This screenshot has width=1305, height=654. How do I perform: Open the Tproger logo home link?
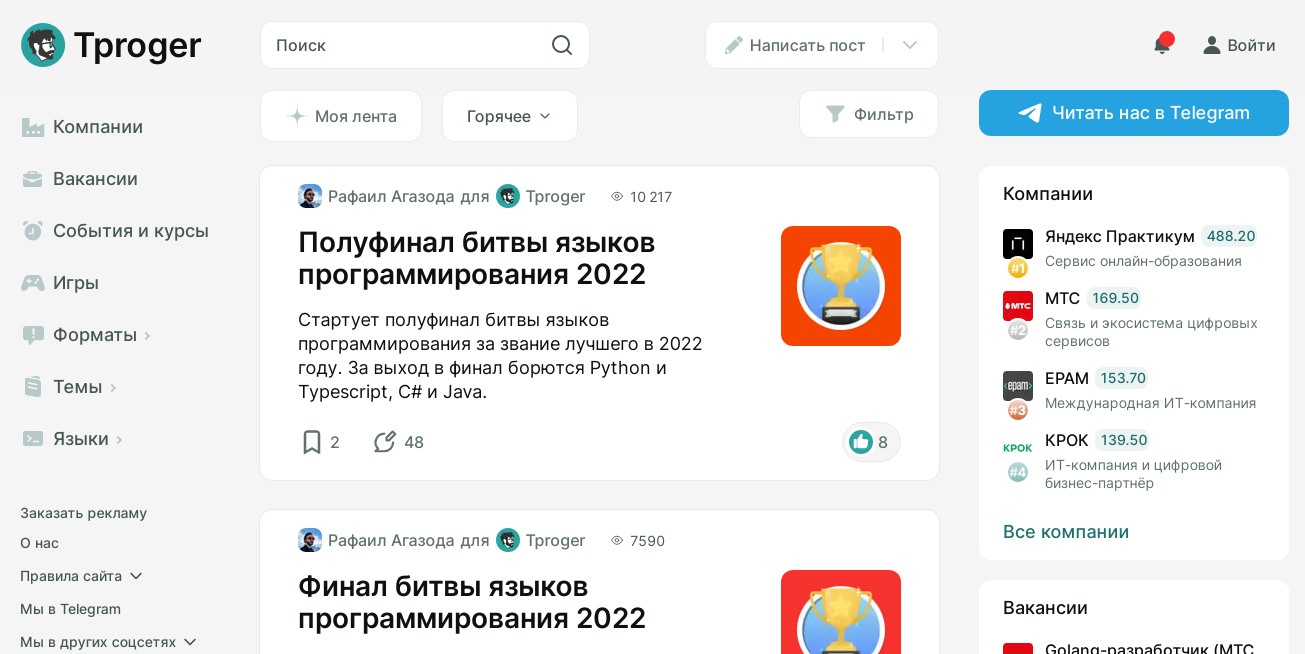click(111, 45)
